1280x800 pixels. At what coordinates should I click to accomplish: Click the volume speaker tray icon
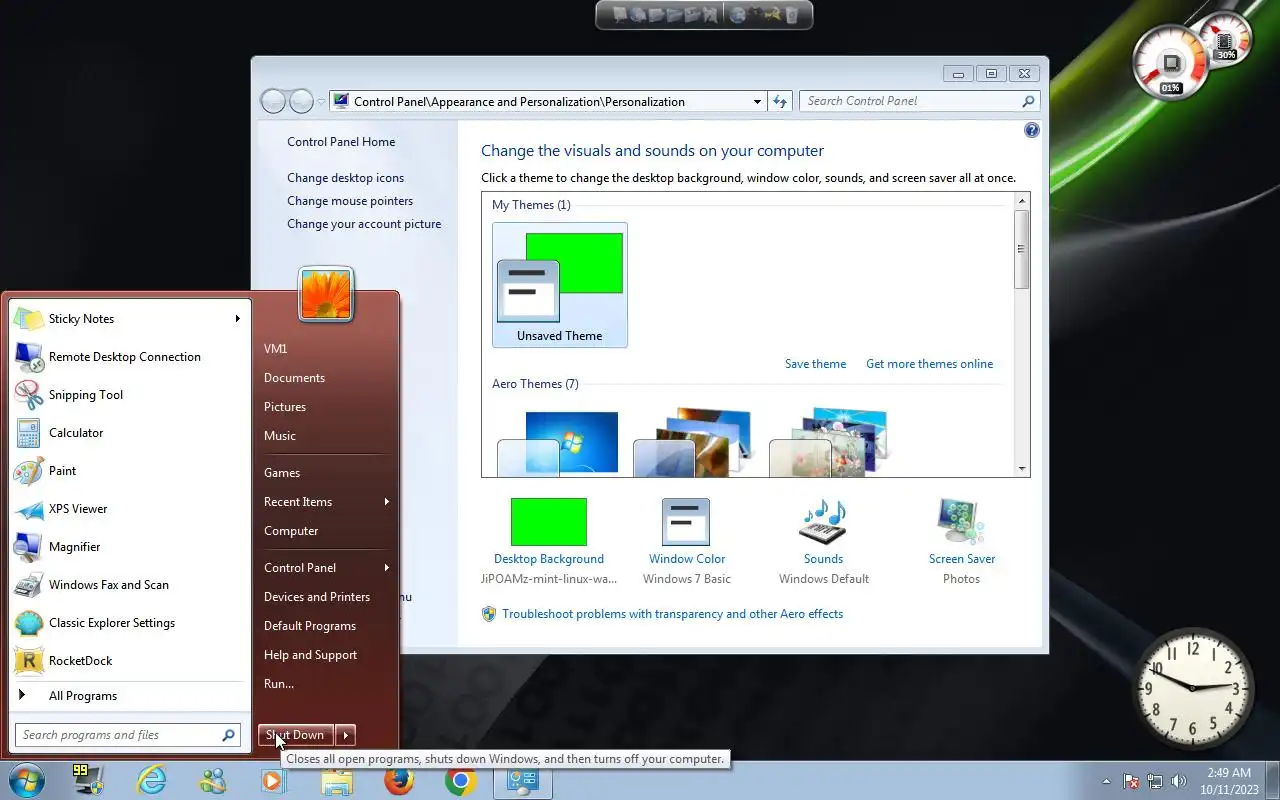click(x=1179, y=781)
